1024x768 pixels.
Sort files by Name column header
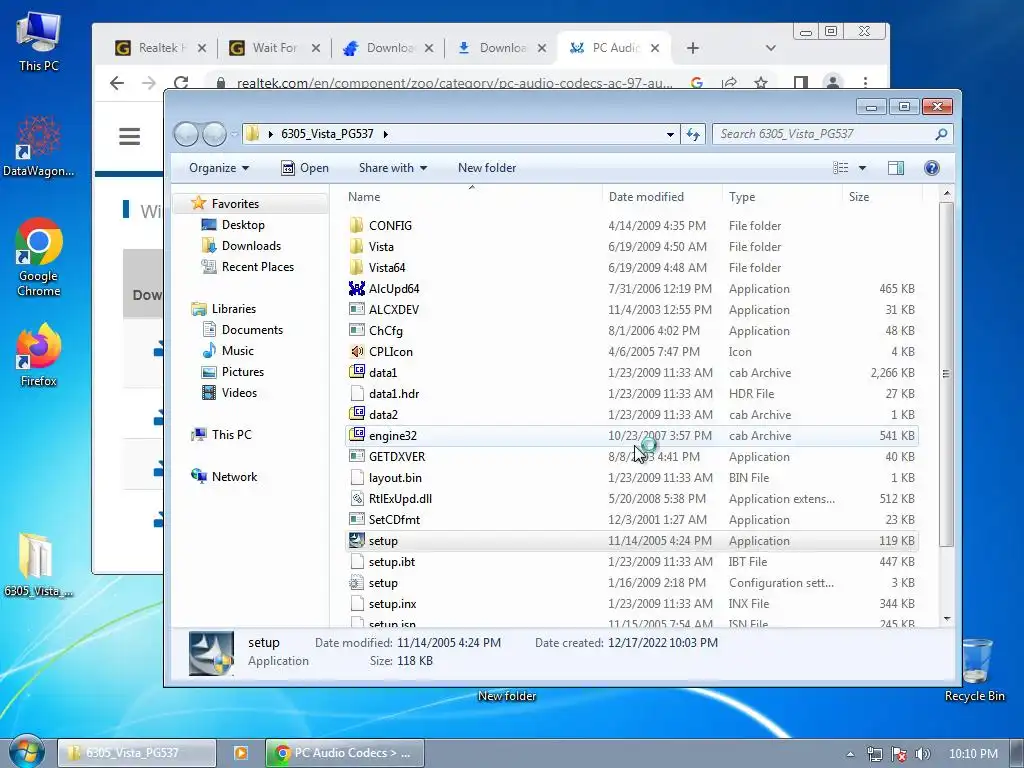pyautogui.click(x=472, y=197)
